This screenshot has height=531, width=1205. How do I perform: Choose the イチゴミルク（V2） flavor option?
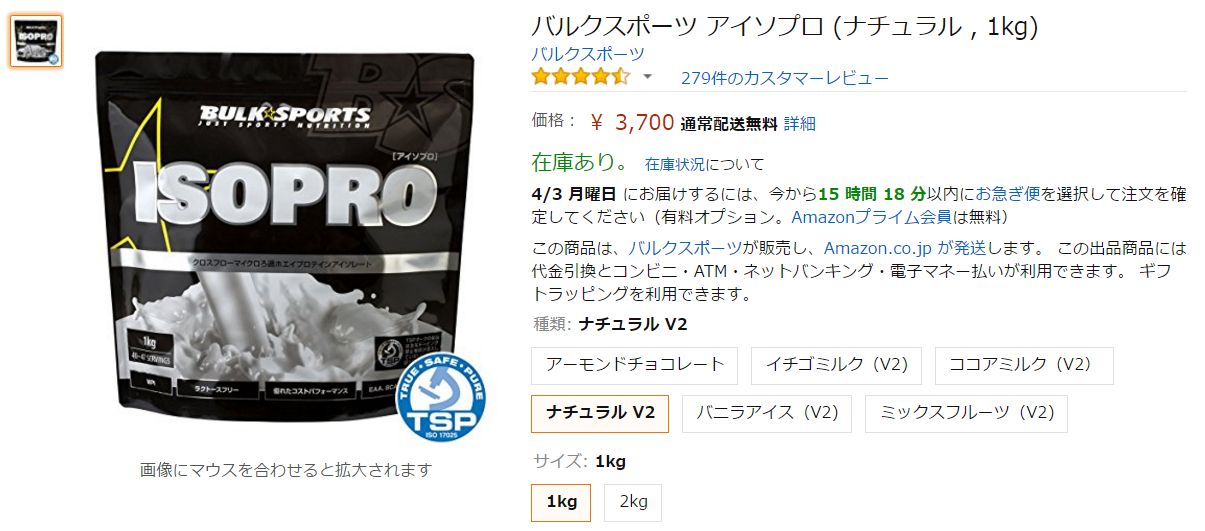(x=836, y=365)
